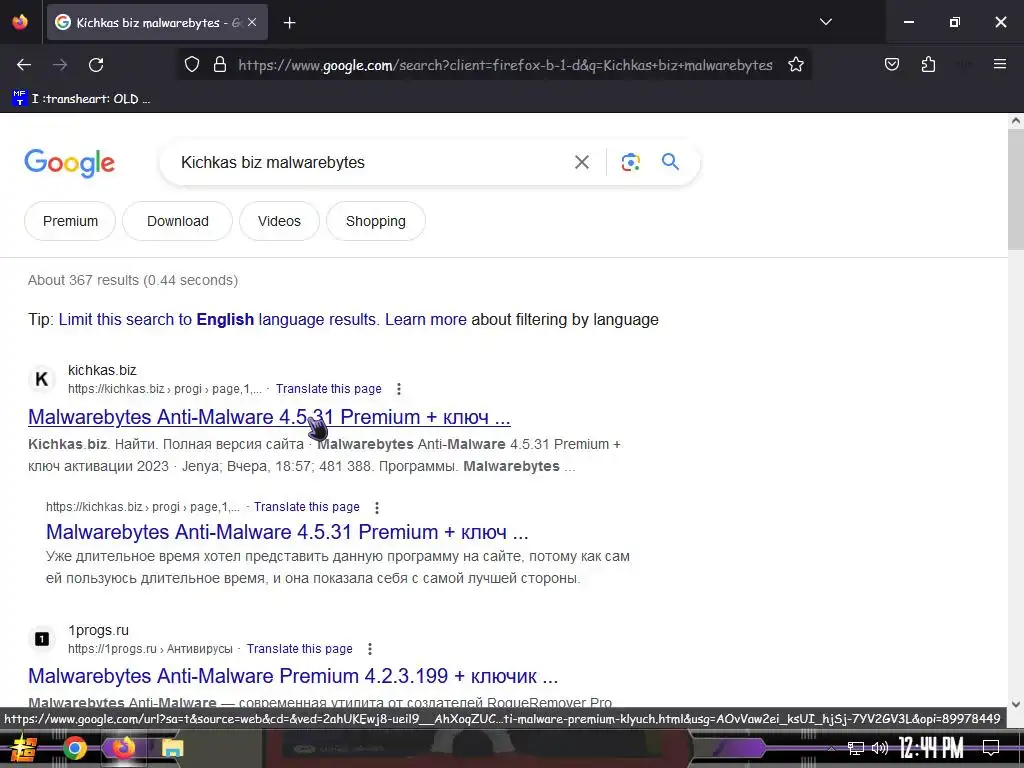Open the Firefox hamburger application menu
Screen dimensions: 1024x768
[x=1000, y=64]
